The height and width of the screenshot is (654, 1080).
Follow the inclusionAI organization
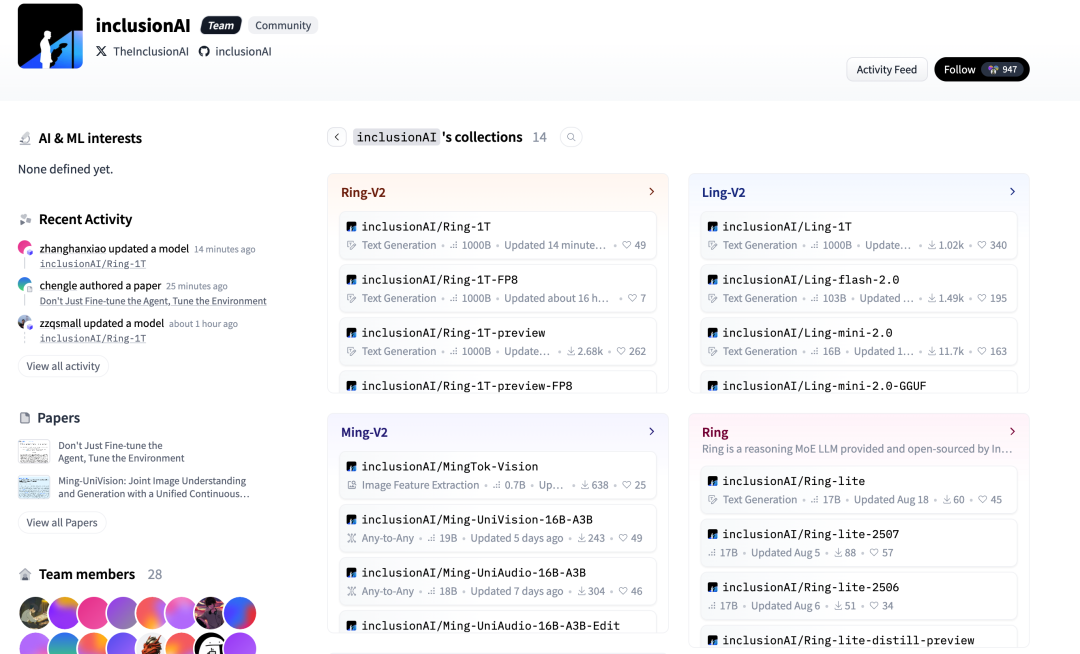(980, 70)
